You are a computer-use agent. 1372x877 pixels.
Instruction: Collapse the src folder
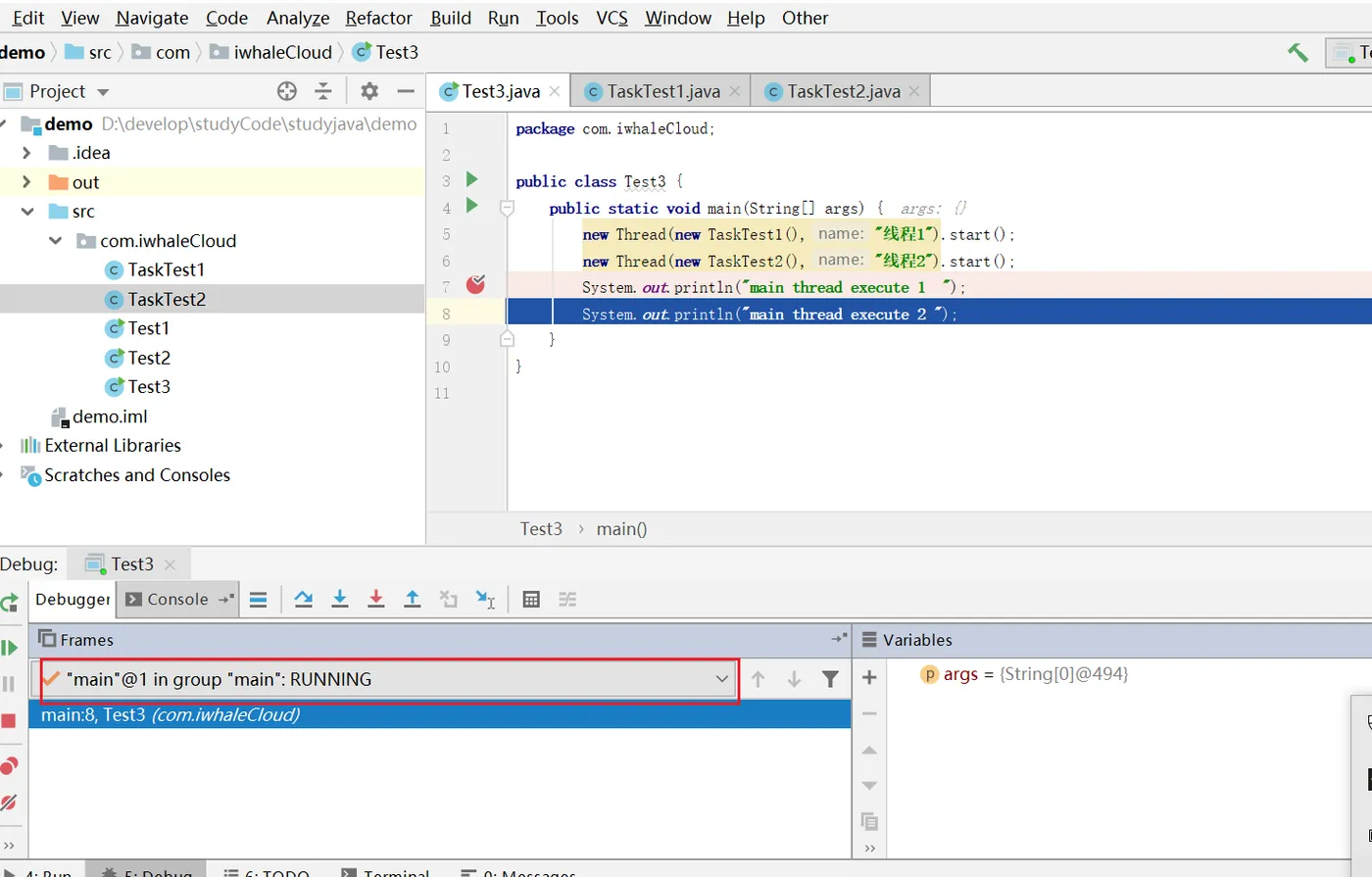tap(27, 212)
